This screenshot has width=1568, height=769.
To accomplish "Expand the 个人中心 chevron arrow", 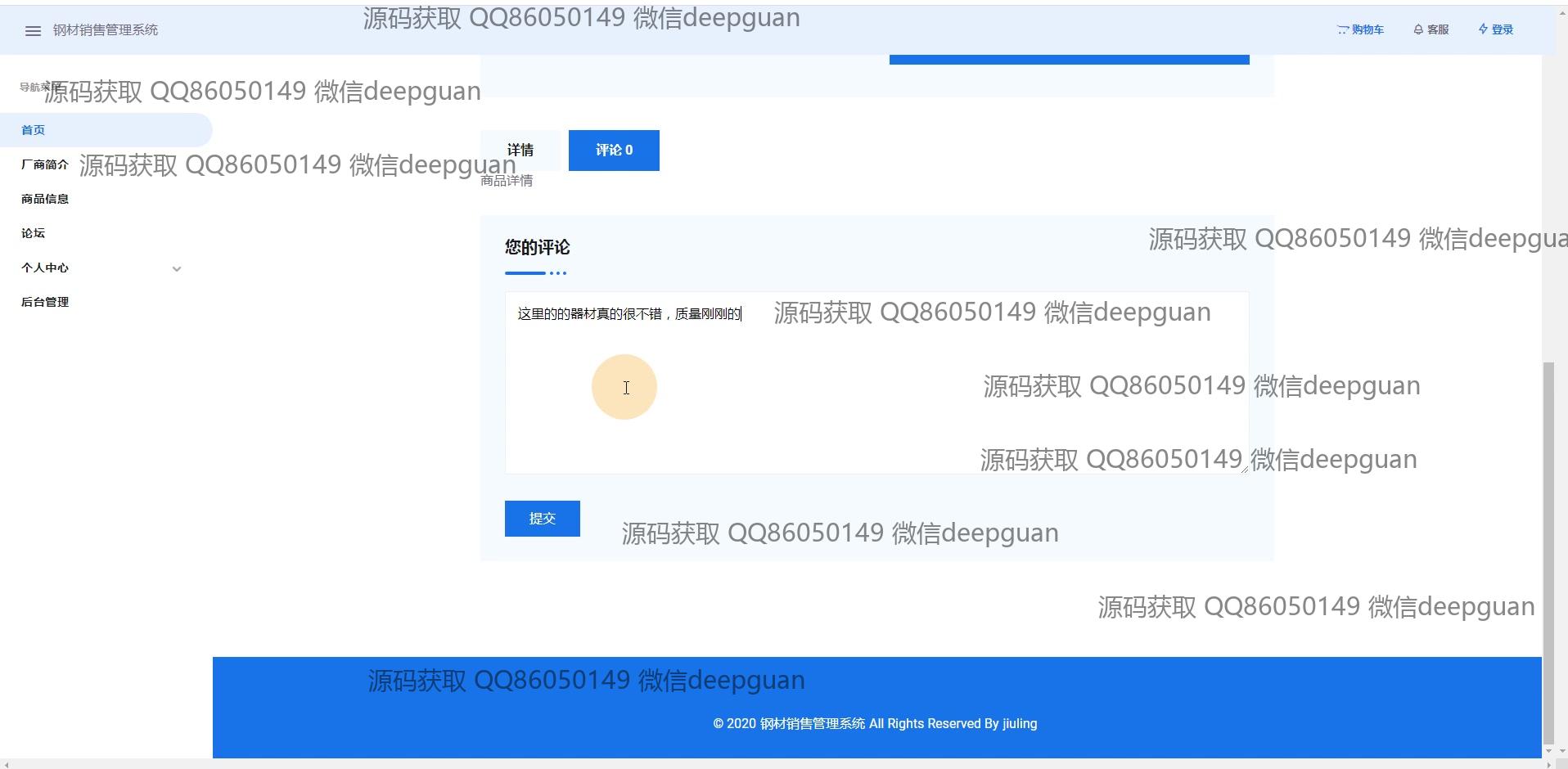I will 177,268.
